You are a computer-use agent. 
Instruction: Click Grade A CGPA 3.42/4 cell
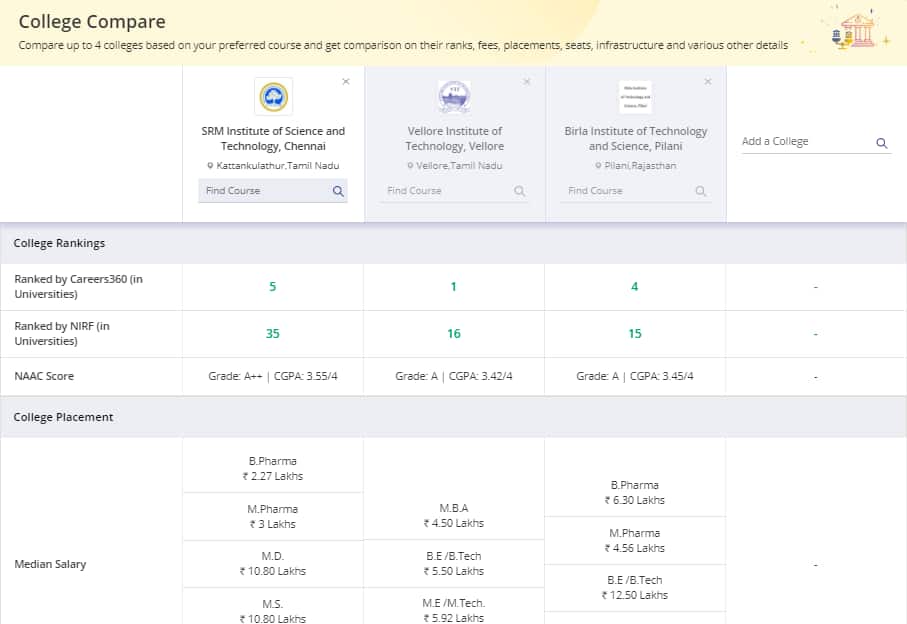tap(454, 376)
